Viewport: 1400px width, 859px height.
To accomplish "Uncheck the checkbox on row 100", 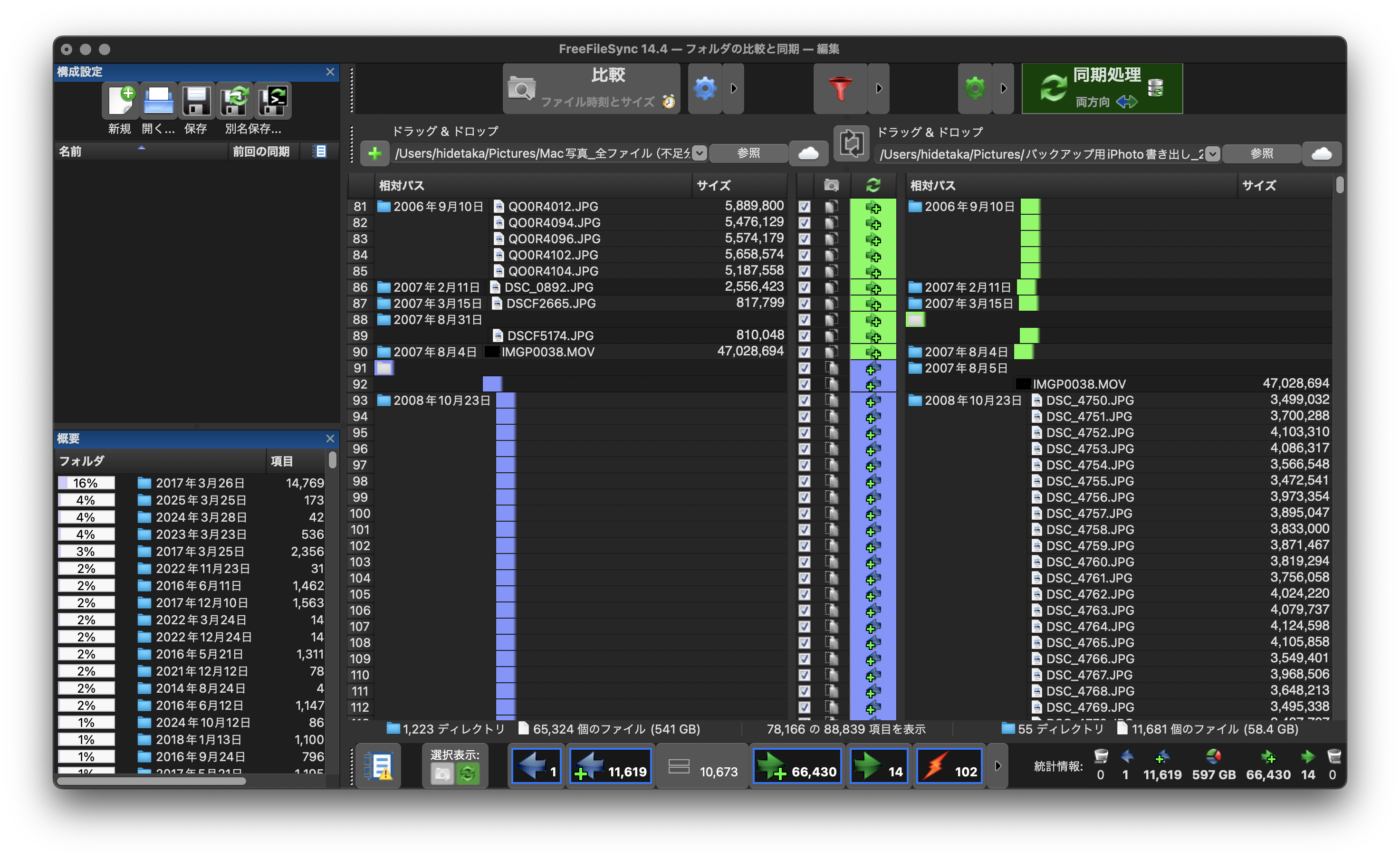I will click(x=804, y=514).
